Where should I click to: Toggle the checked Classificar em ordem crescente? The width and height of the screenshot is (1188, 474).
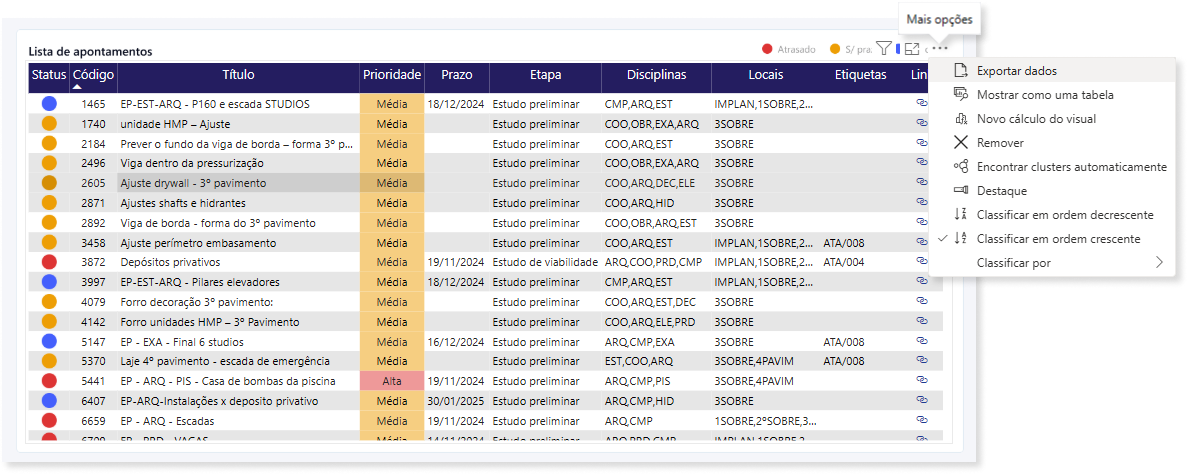tap(1052, 239)
